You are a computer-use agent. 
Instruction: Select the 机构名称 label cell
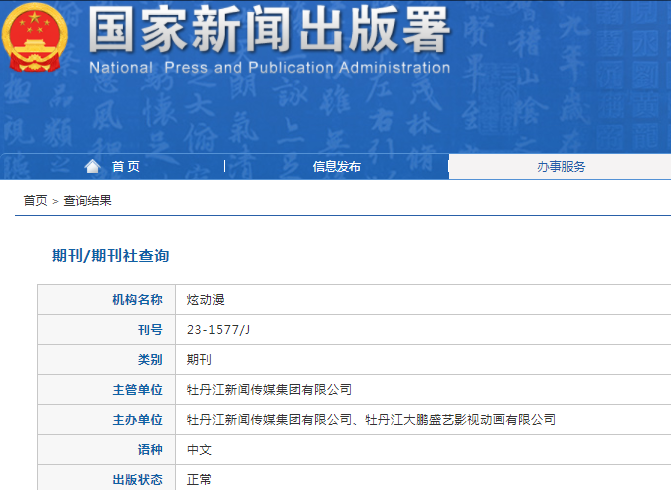[107, 300]
